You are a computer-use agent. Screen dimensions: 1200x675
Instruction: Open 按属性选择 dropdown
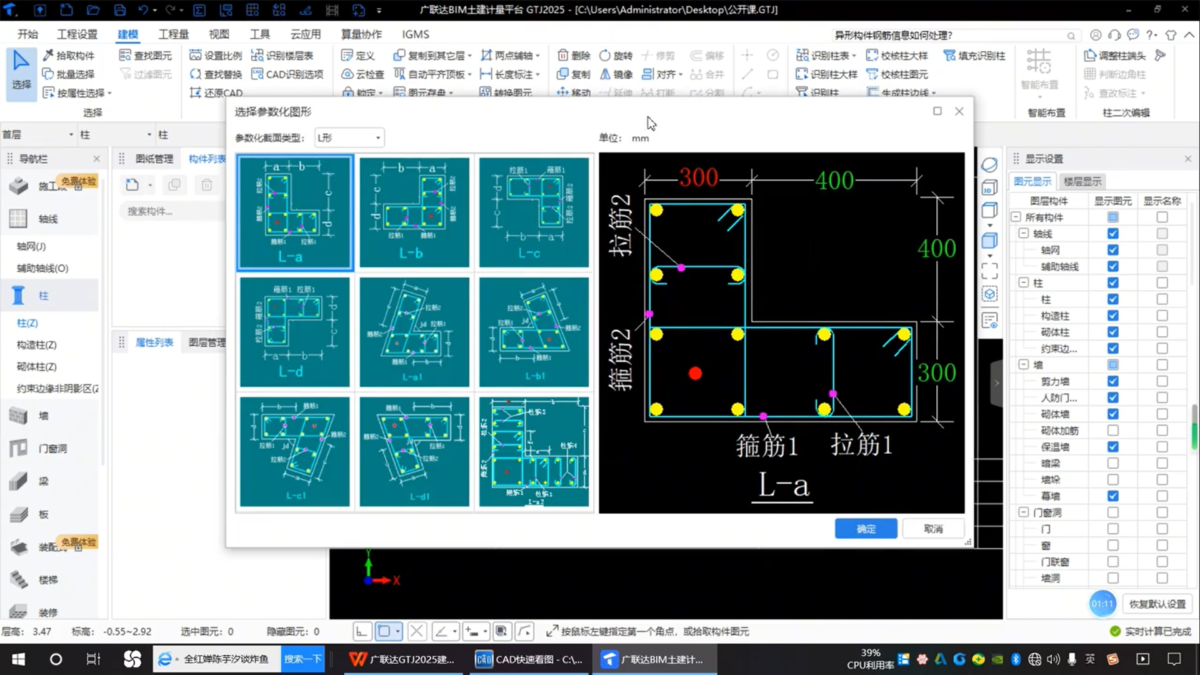[x=77, y=93]
